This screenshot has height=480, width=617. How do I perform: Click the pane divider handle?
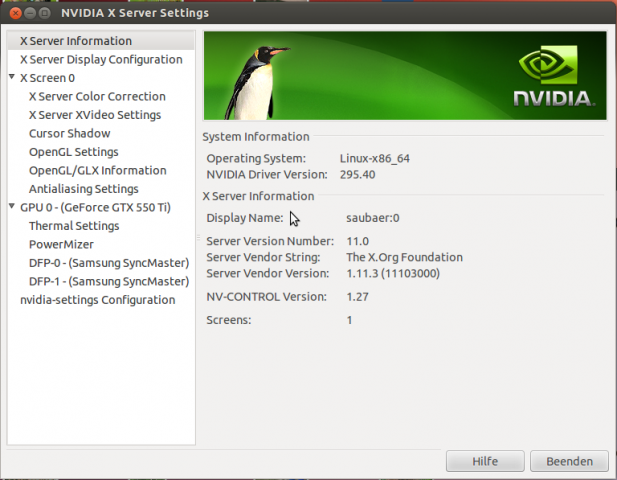(x=198, y=238)
